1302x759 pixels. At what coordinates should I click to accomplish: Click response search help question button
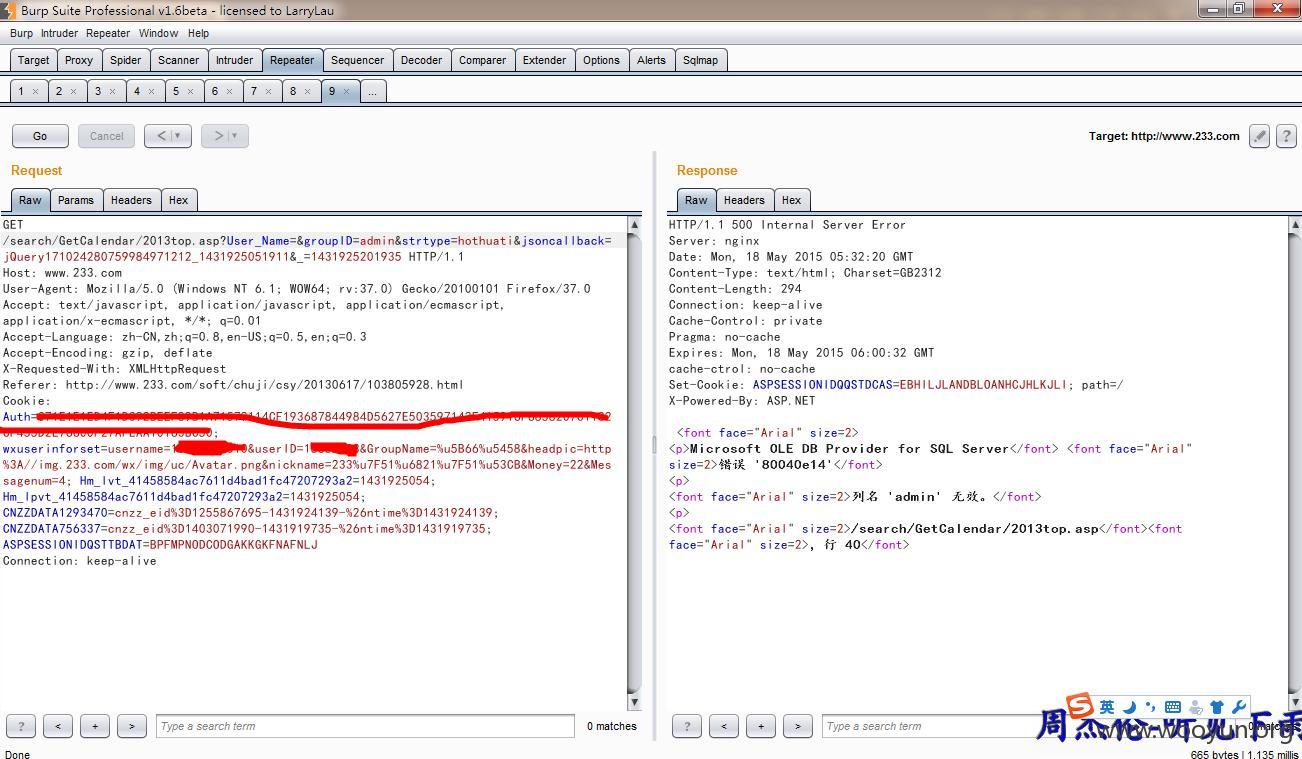(x=687, y=726)
